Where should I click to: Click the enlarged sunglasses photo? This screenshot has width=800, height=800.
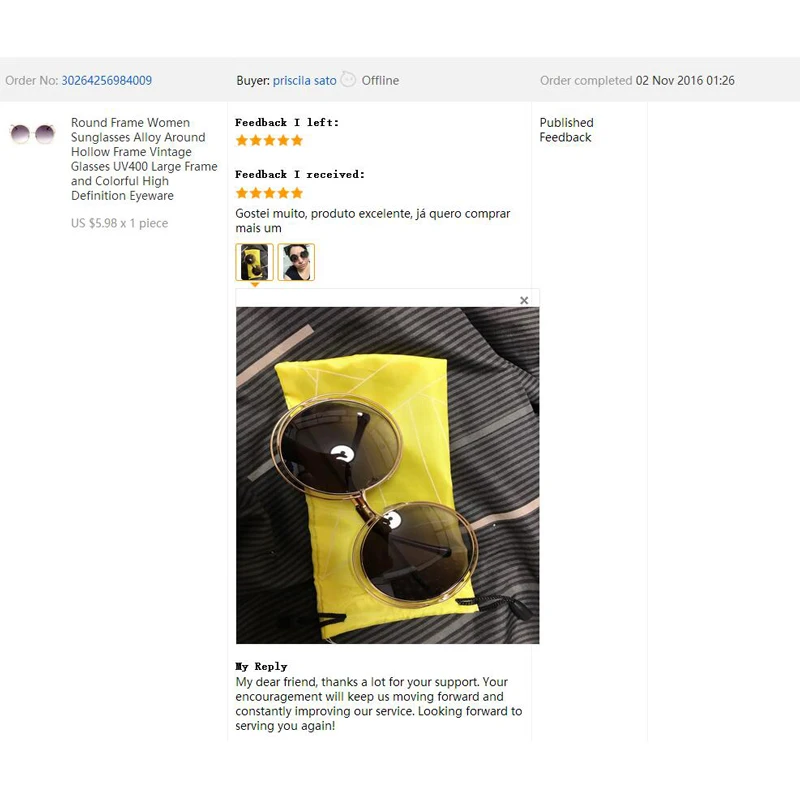click(388, 475)
